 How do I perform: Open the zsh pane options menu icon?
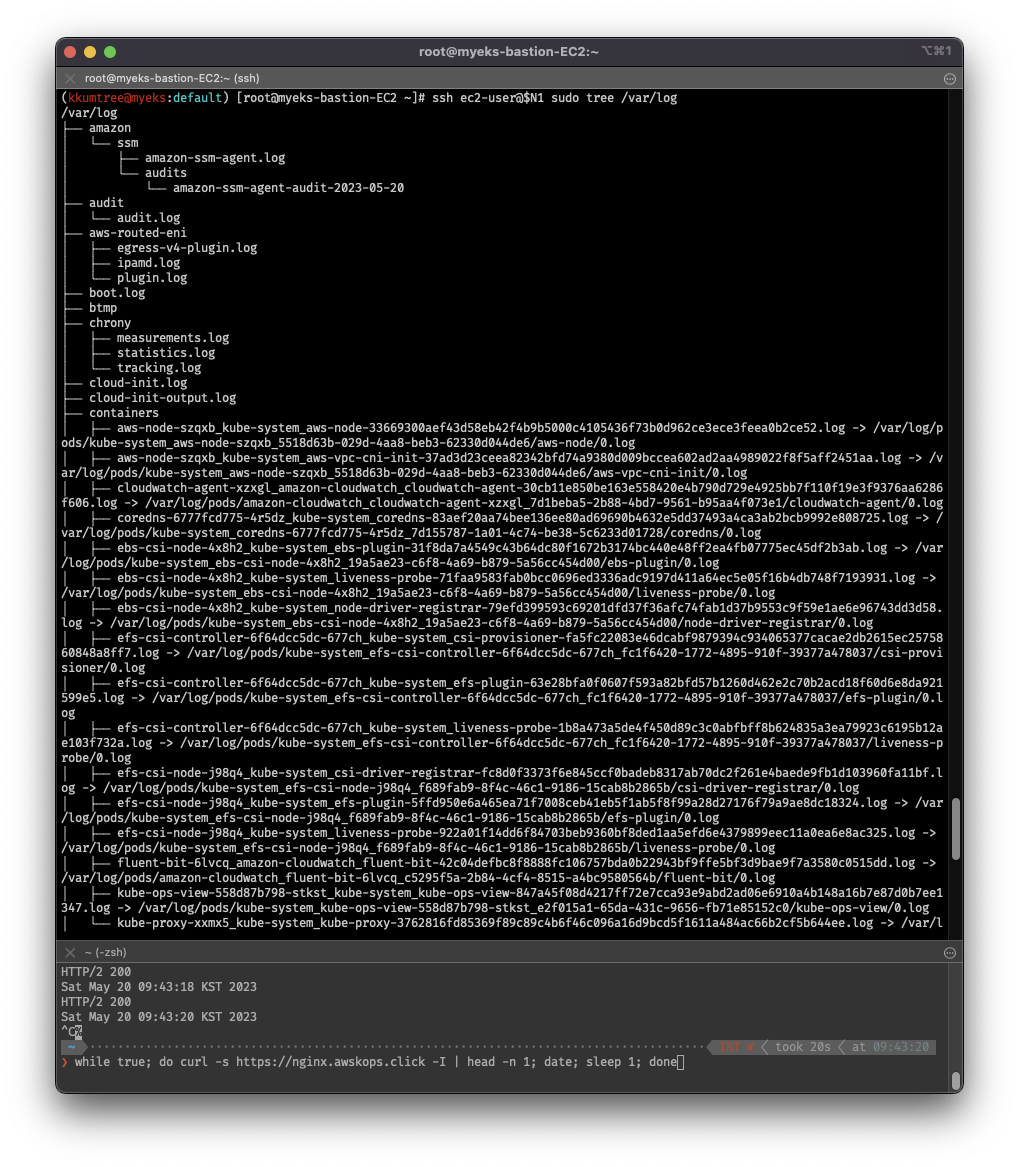(949, 953)
